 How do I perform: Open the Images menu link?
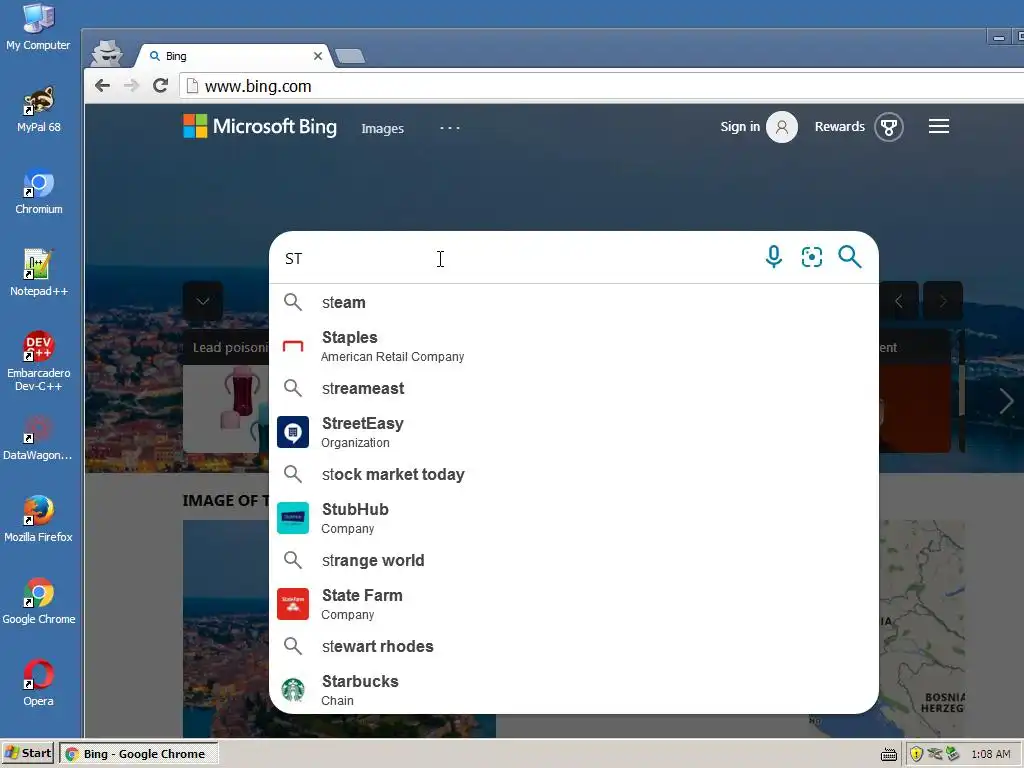pyautogui.click(x=383, y=129)
